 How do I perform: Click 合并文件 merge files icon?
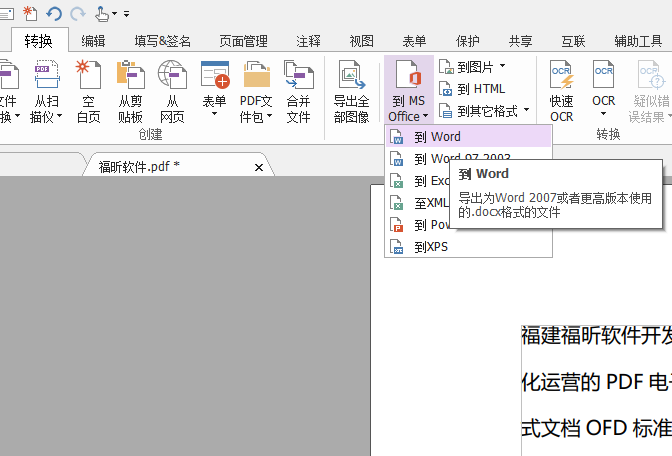(x=298, y=76)
